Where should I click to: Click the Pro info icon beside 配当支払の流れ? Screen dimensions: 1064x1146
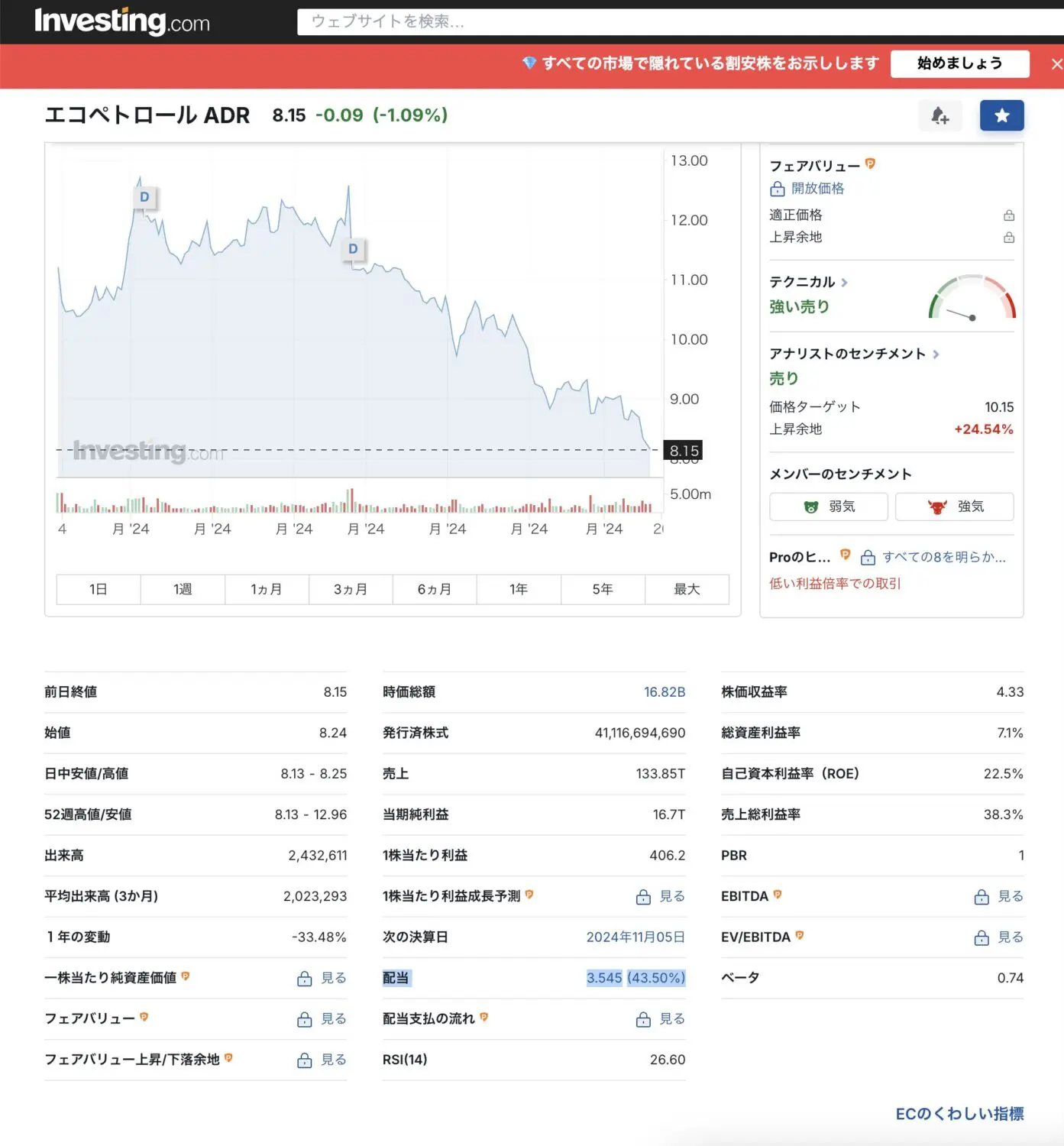point(484,1018)
